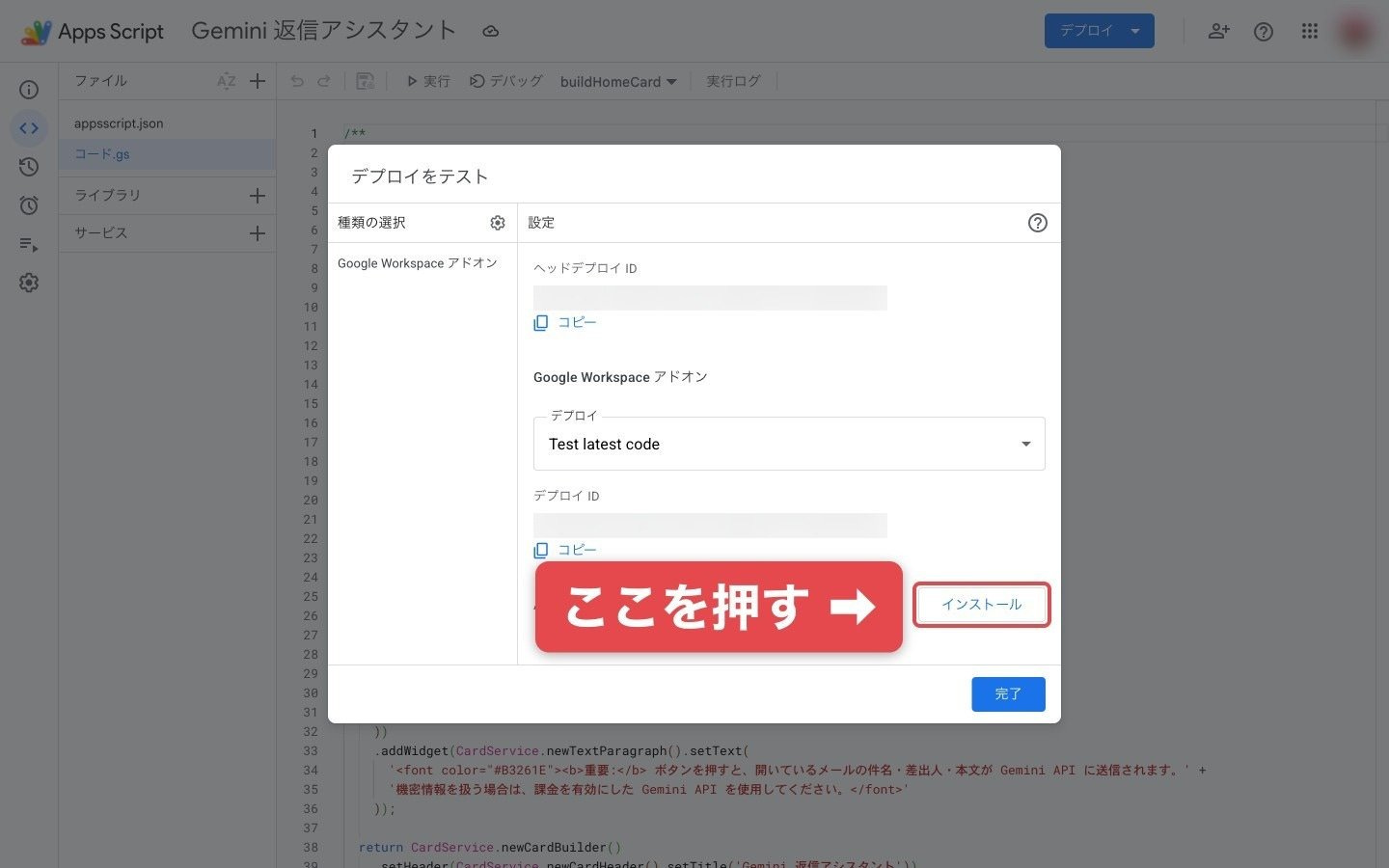The width and height of the screenshot is (1389, 868).
Task: Copy the ヘッドデプロイ ID
Action: point(566,322)
